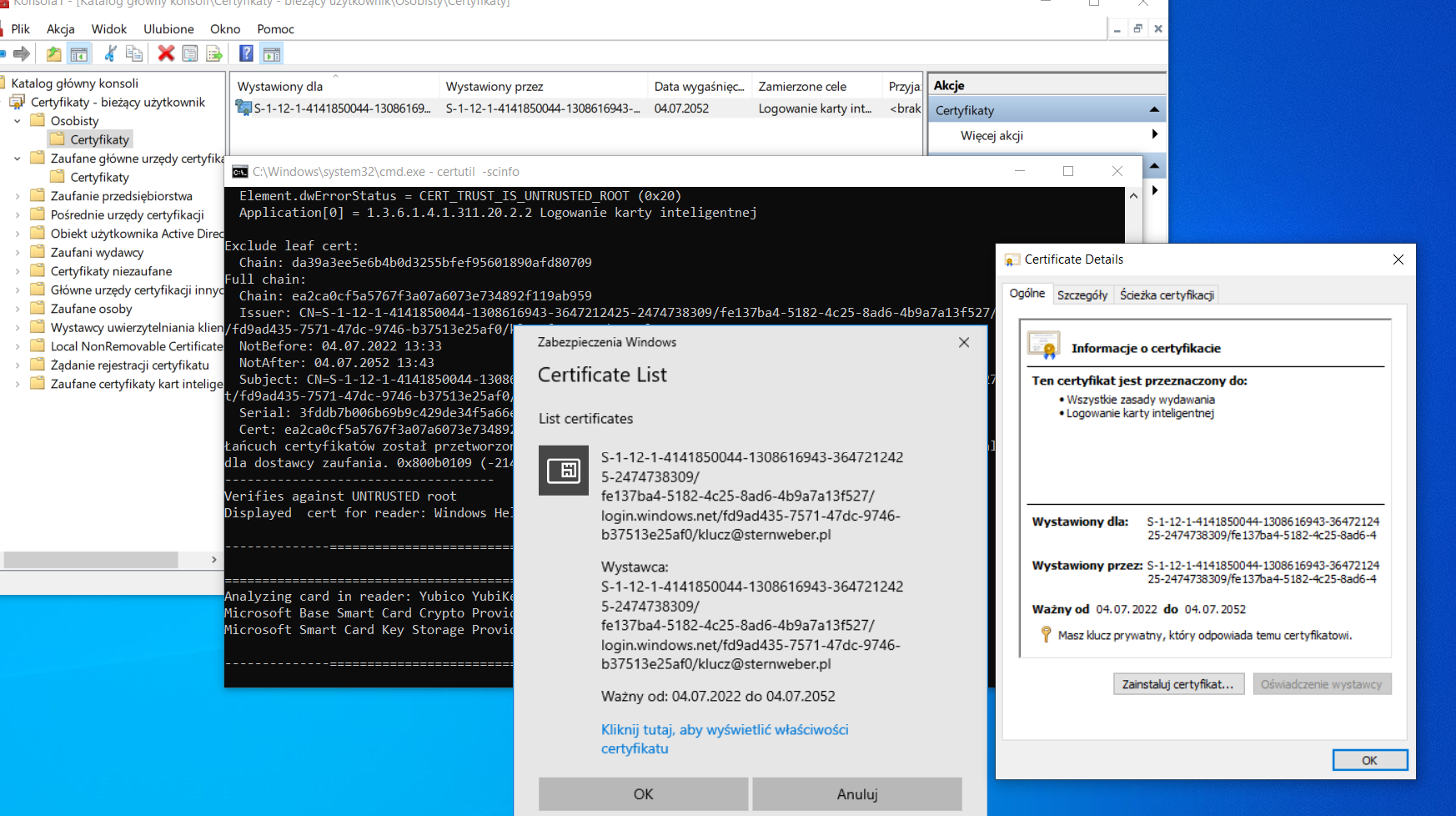Click the Certificate Details title bar icon
The image size is (1456, 816).
point(1012,259)
